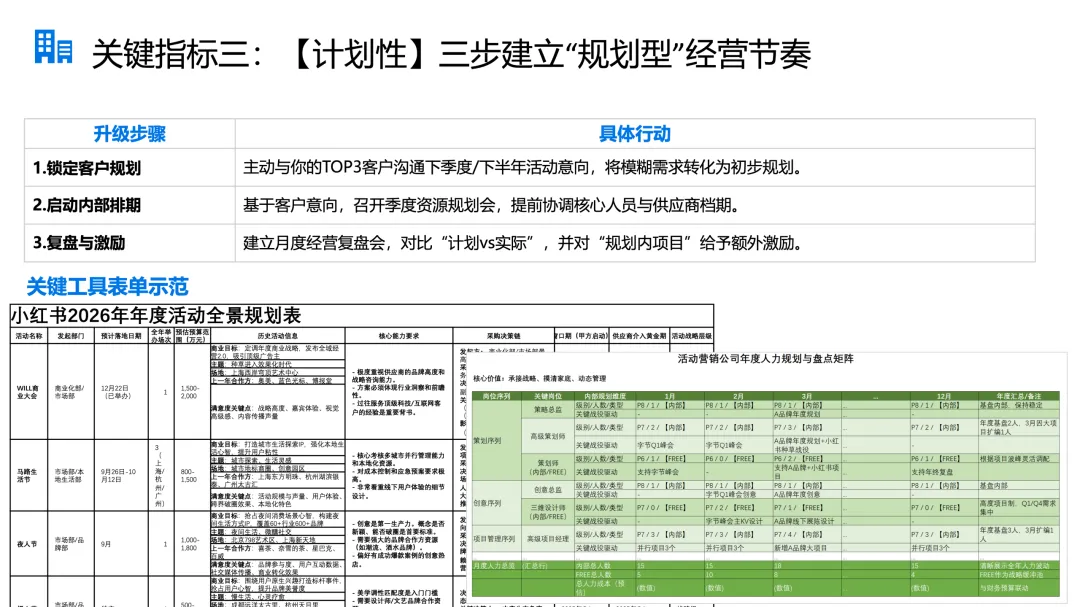Click the sentence starting 主动与你的TOP3客户沟通
This screenshot has width=1080, height=607.
[x=523, y=167]
